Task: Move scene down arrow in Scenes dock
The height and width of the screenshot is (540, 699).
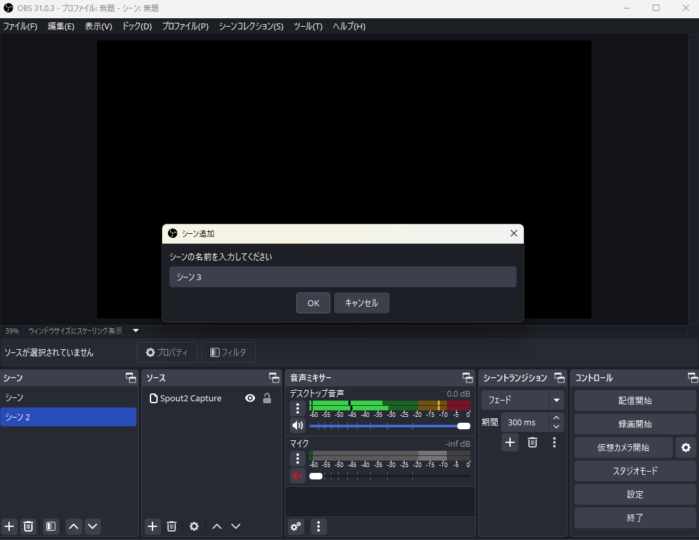Action: [92, 527]
